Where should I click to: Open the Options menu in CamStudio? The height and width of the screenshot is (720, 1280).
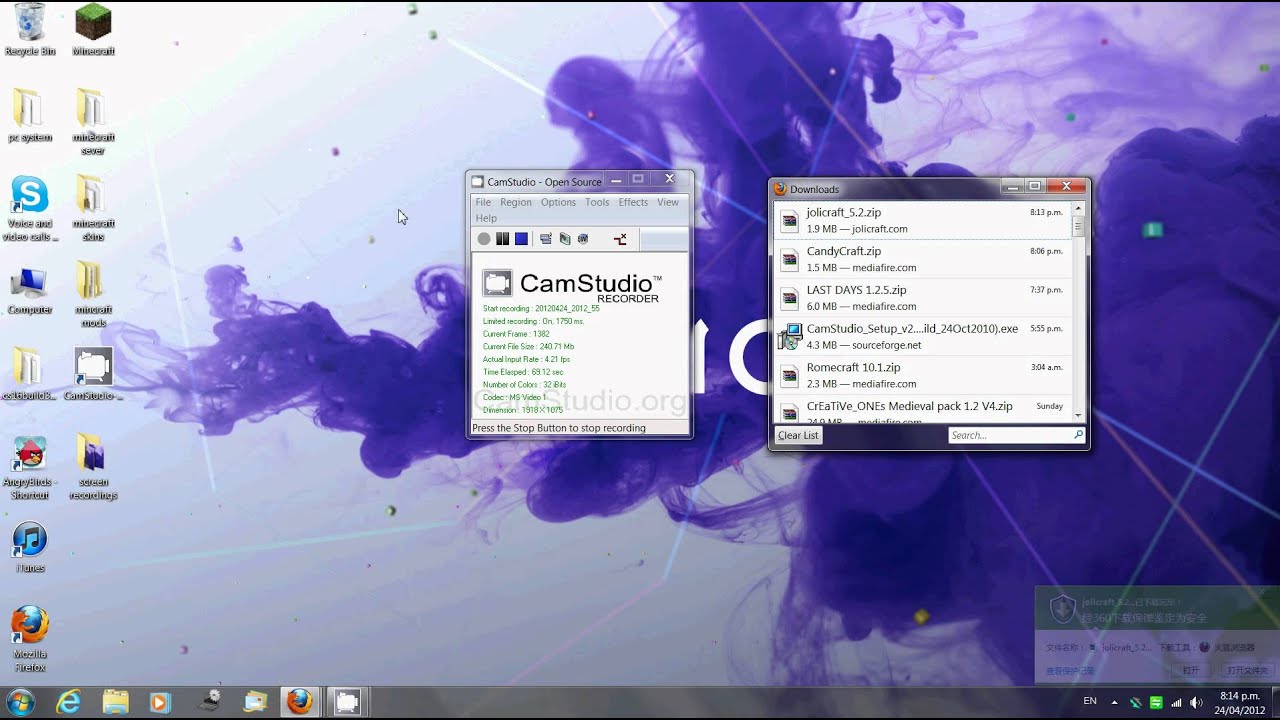(x=558, y=202)
